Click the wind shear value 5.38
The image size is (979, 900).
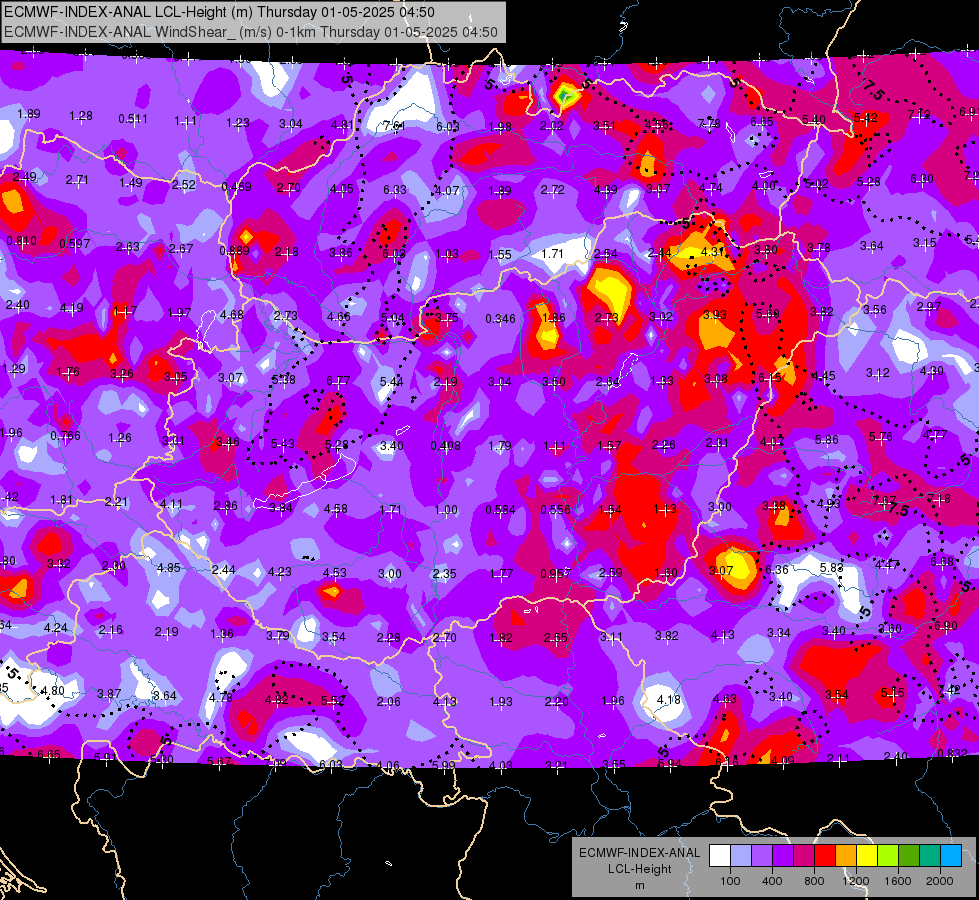[283, 379]
